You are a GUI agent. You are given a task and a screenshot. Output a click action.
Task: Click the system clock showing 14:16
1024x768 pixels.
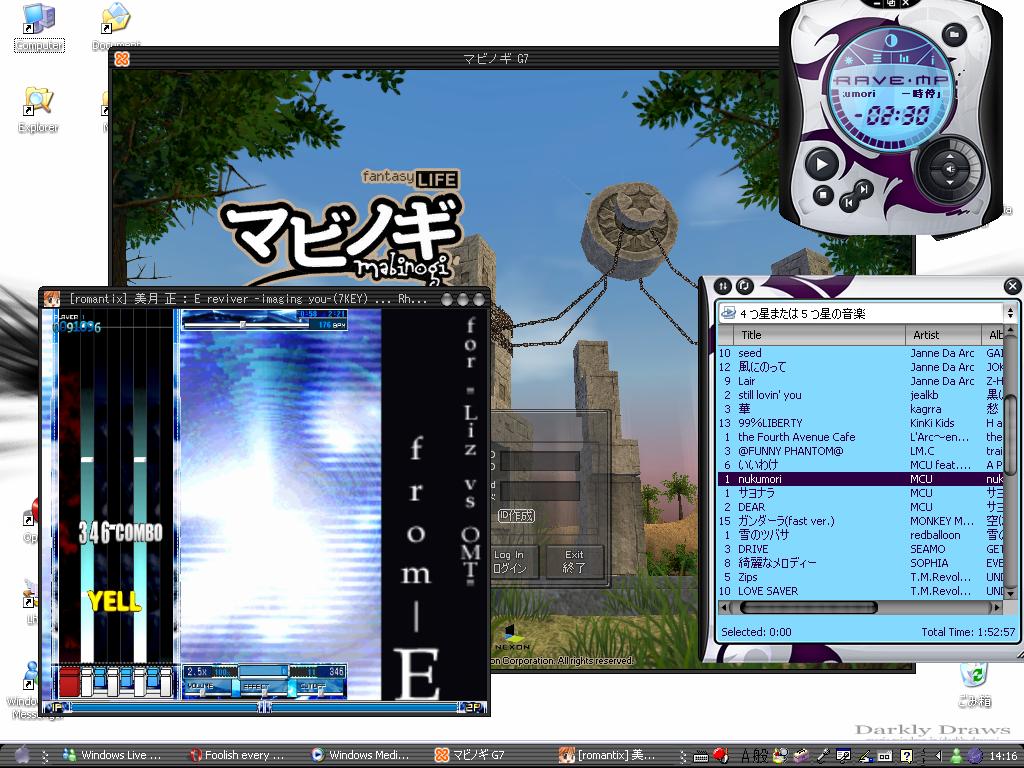pos(1003,756)
